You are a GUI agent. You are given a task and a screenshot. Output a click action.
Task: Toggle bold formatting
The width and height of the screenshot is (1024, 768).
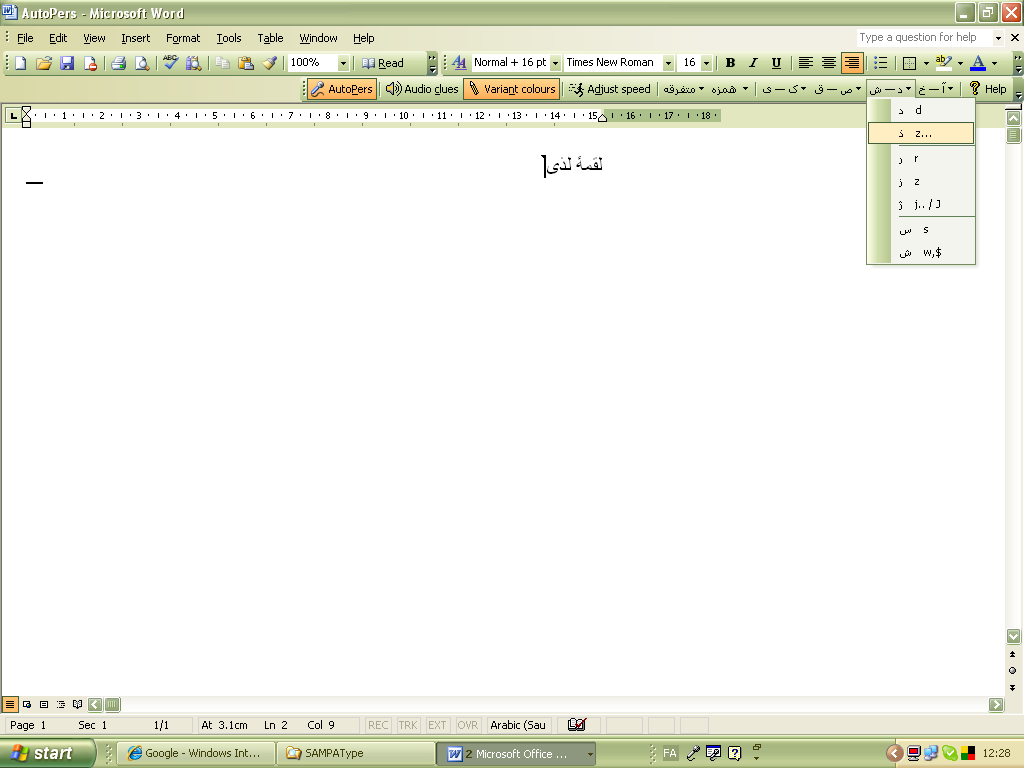[729, 61]
